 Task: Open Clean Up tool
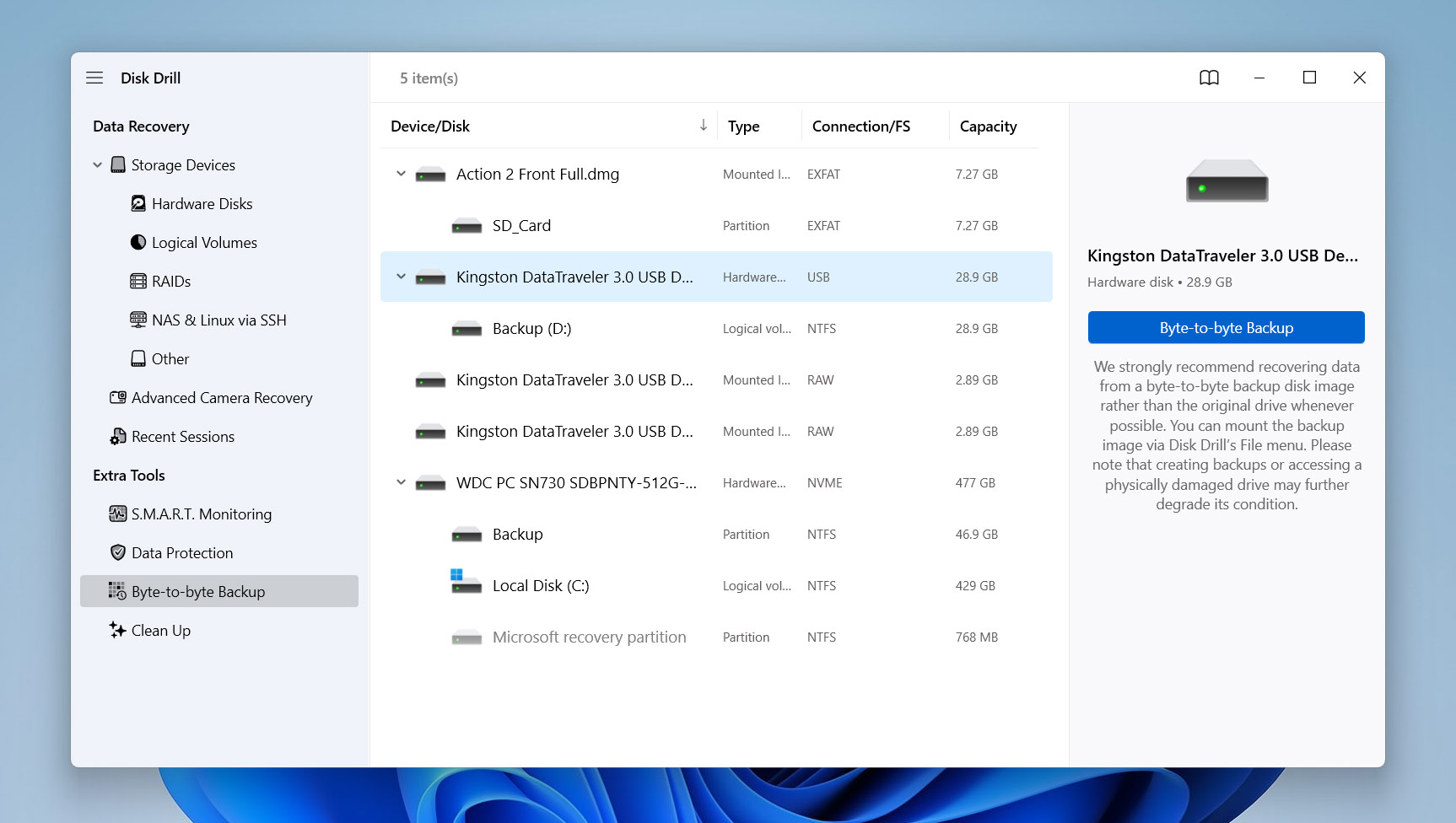161,630
